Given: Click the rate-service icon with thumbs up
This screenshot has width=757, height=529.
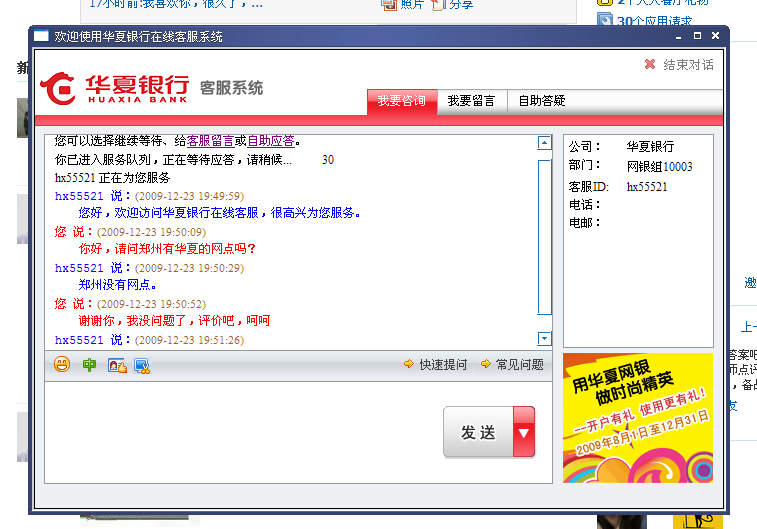Looking at the screenshot, I should pos(117,365).
